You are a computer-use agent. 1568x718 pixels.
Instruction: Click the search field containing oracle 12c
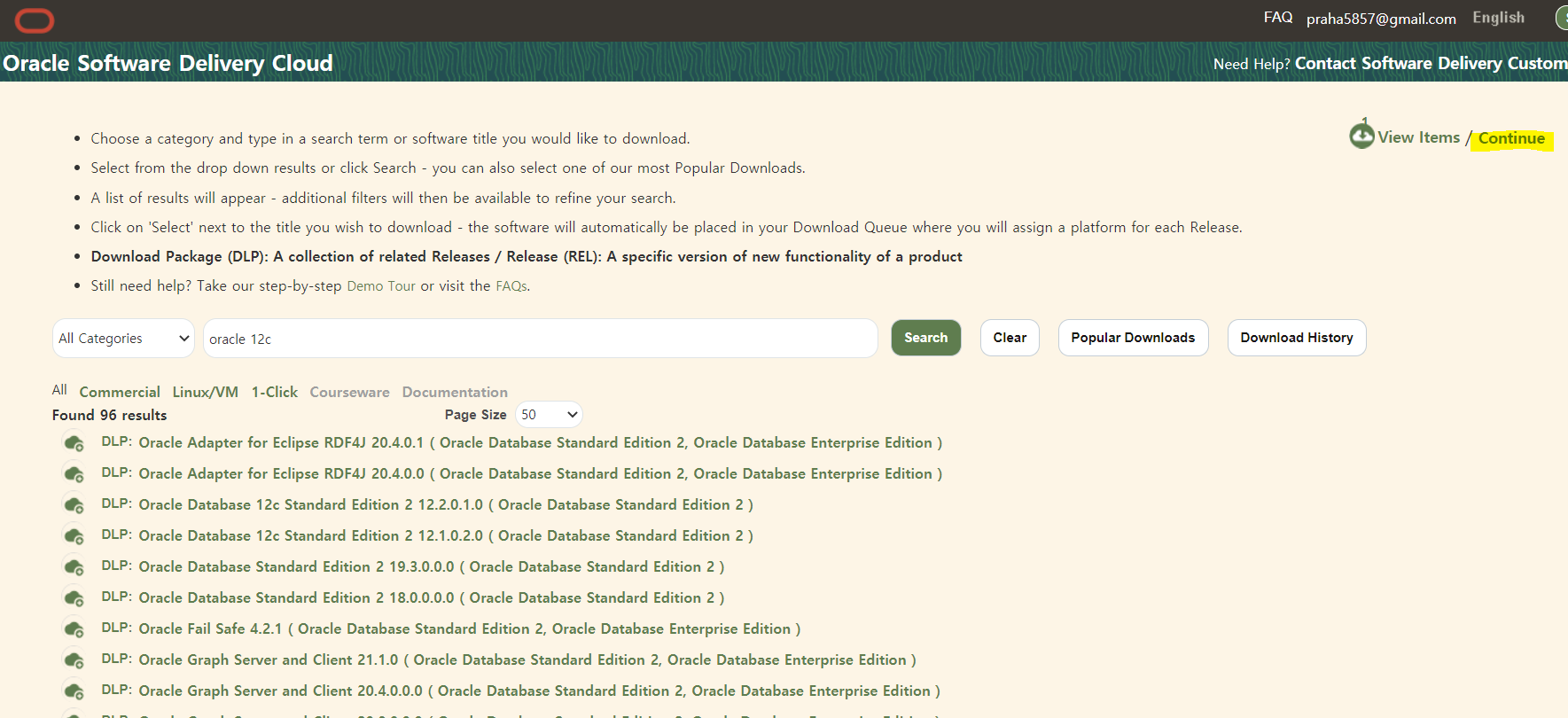click(541, 339)
